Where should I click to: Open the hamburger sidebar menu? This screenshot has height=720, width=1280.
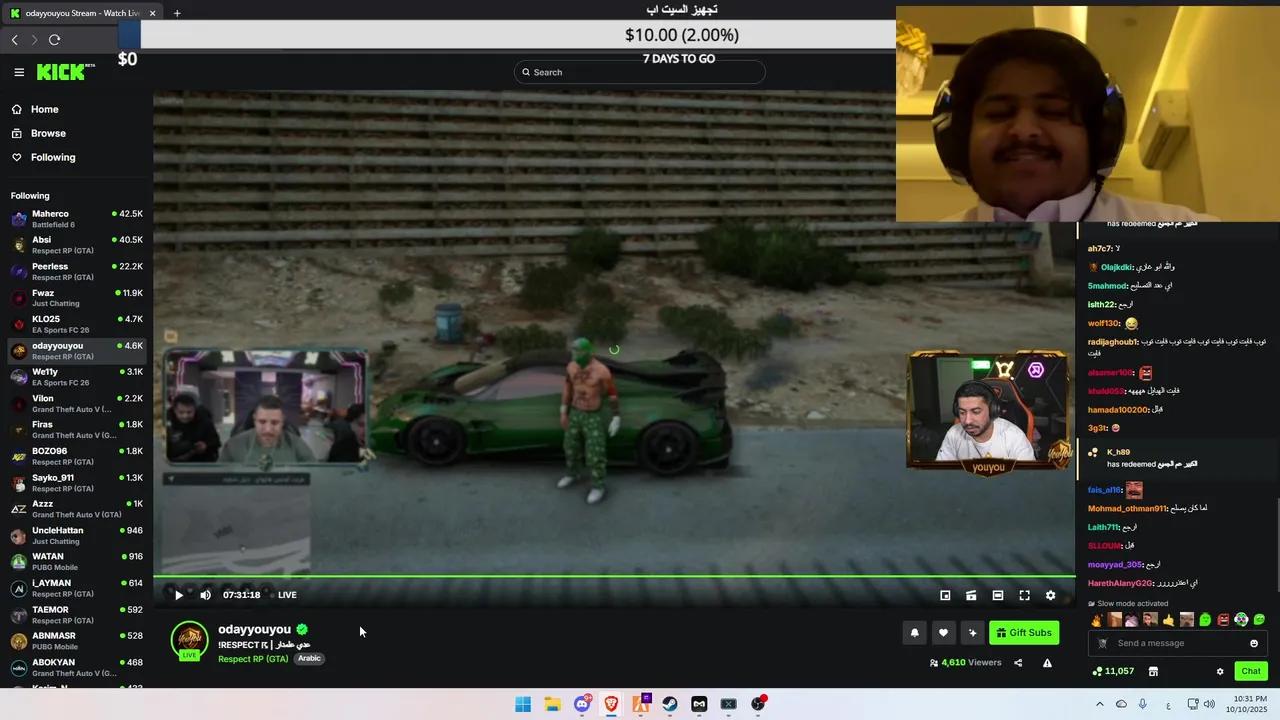[19, 72]
